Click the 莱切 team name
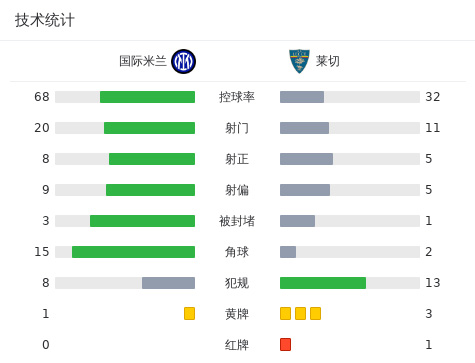The width and height of the screenshot is (475, 363). (x=328, y=61)
